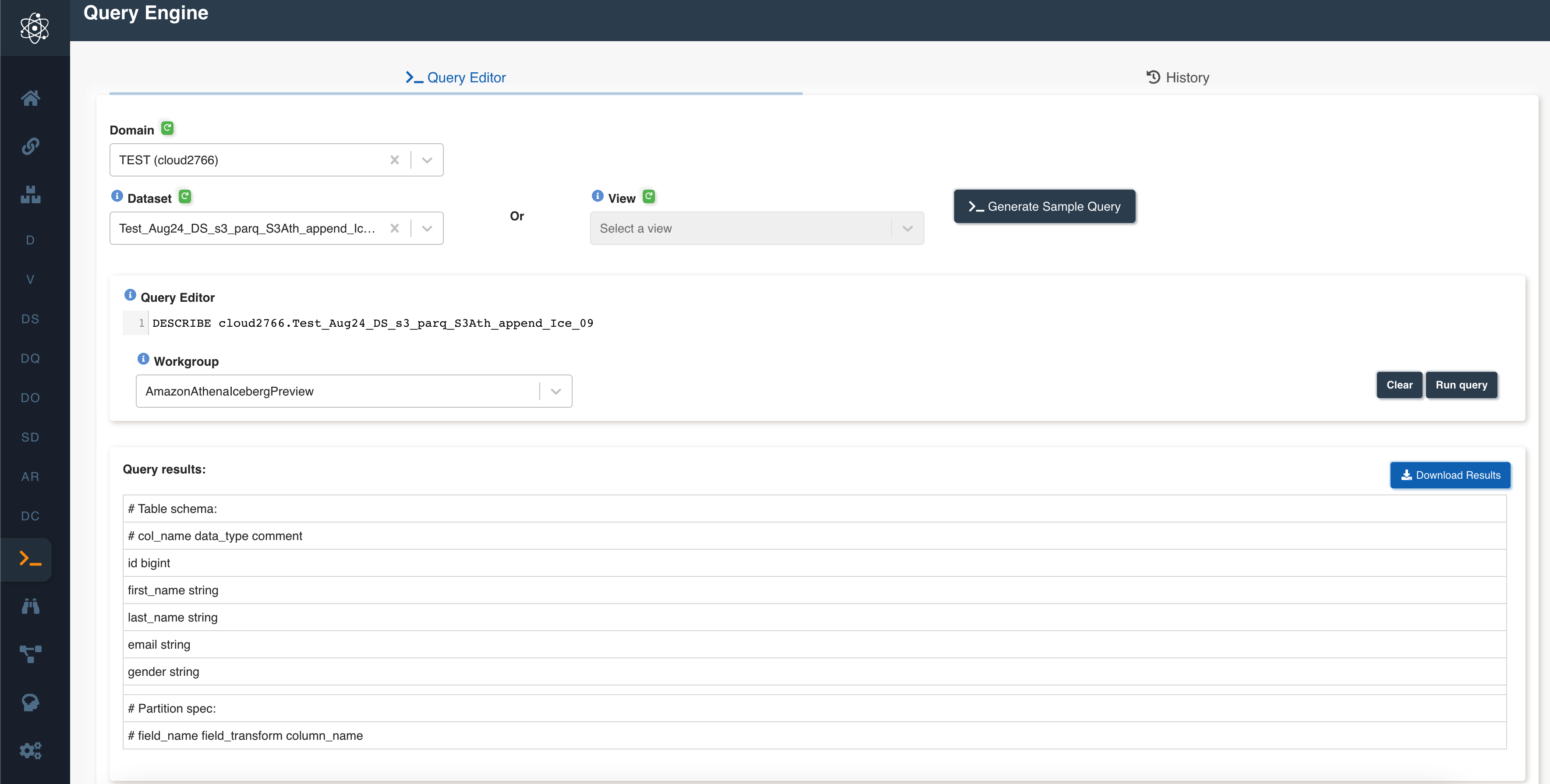1550x784 pixels.
Task: Clear the selected Dataset value
Action: click(395, 229)
